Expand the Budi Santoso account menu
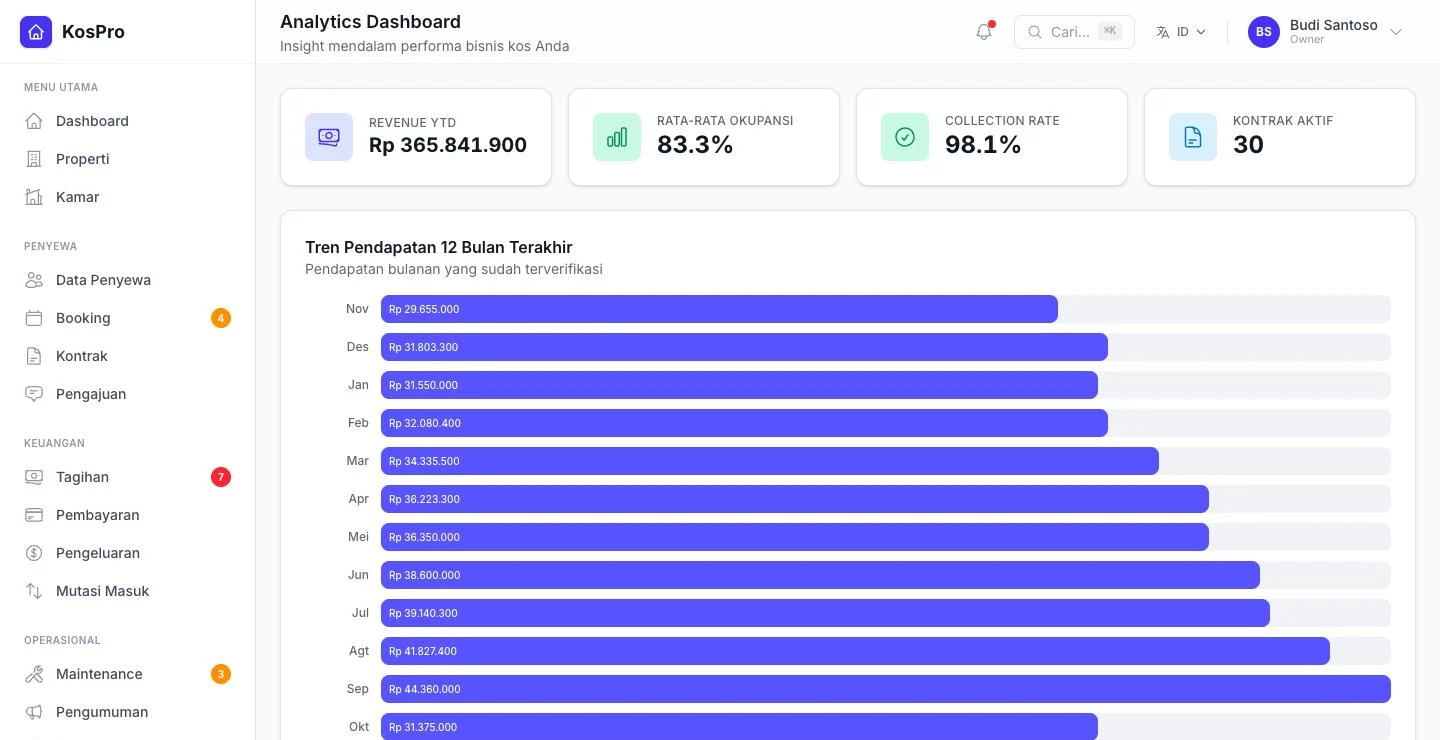Viewport: 1440px width, 740px height. (x=1326, y=32)
